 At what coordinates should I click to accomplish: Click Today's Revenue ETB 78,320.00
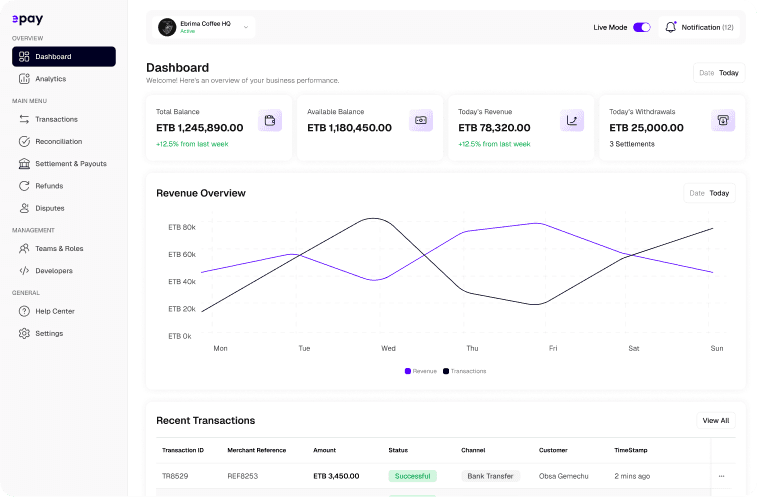coord(494,128)
